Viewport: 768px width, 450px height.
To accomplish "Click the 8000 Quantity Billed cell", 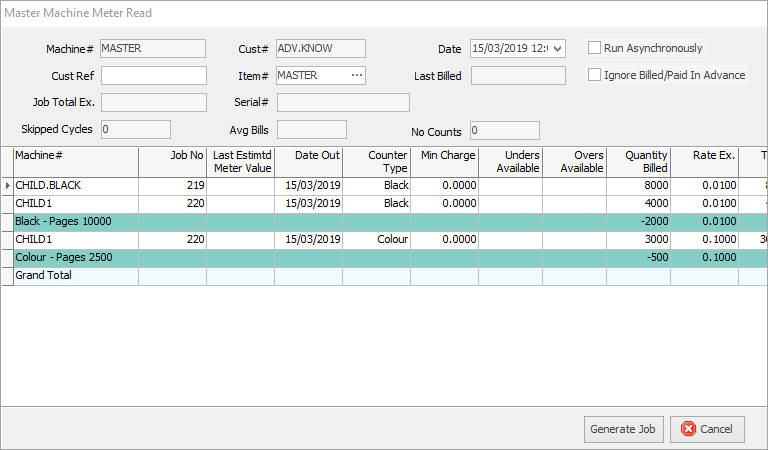I will pyautogui.click(x=638, y=185).
